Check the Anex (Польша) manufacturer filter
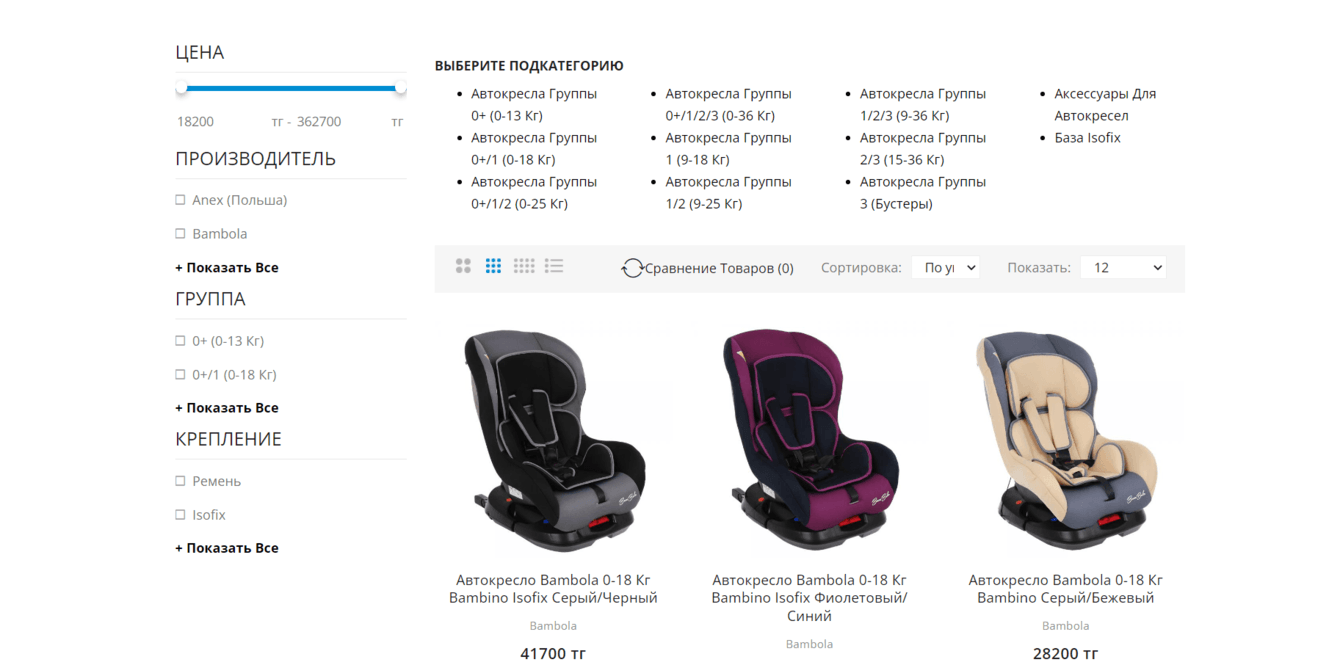The image size is (1340, 665). pos(180,200)
